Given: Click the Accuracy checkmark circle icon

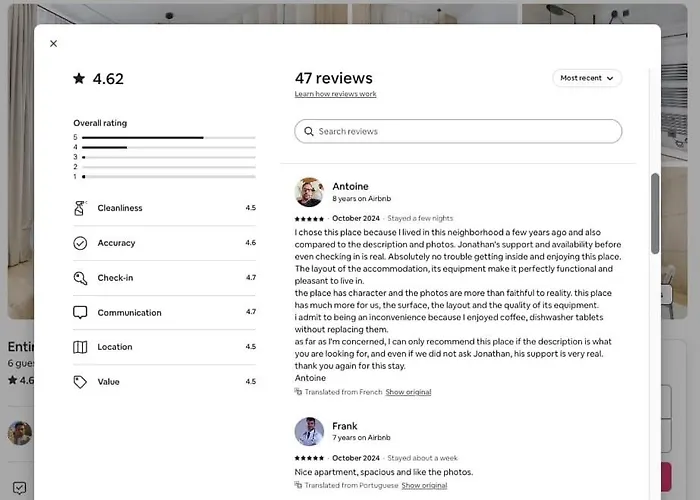Looking at the screenshot, I should [x=80, y=243].
